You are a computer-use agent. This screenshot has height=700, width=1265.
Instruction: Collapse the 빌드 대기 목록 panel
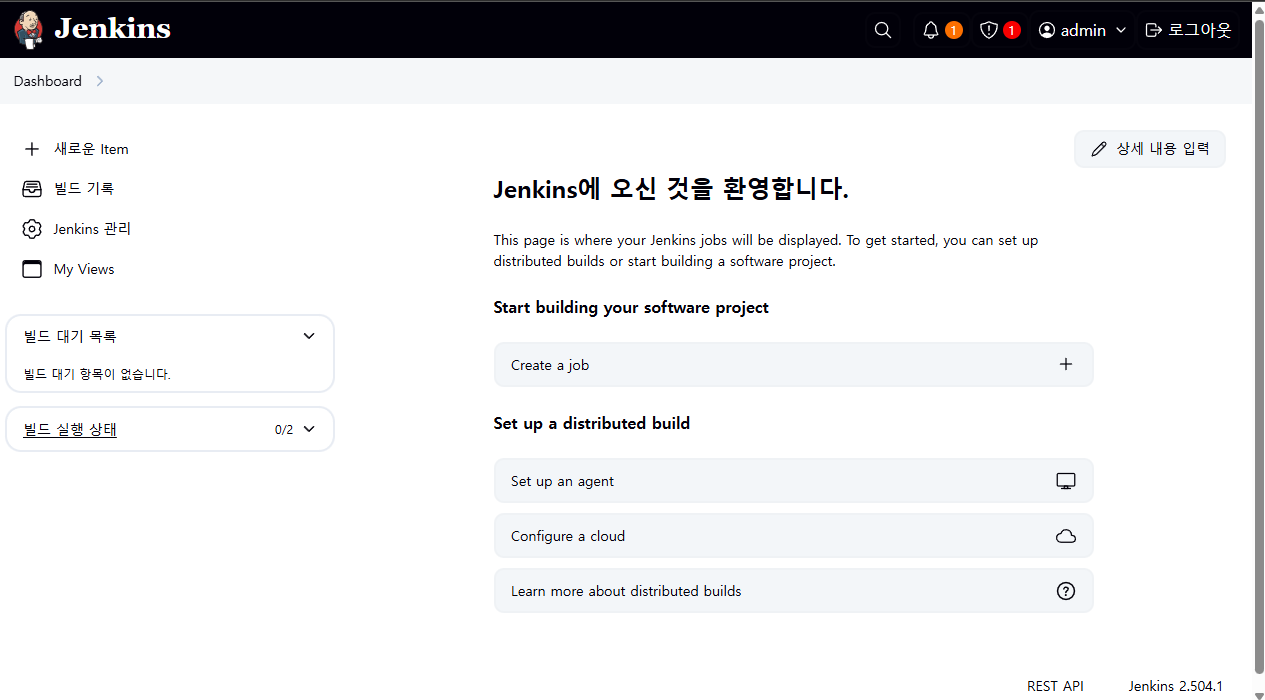309,336
